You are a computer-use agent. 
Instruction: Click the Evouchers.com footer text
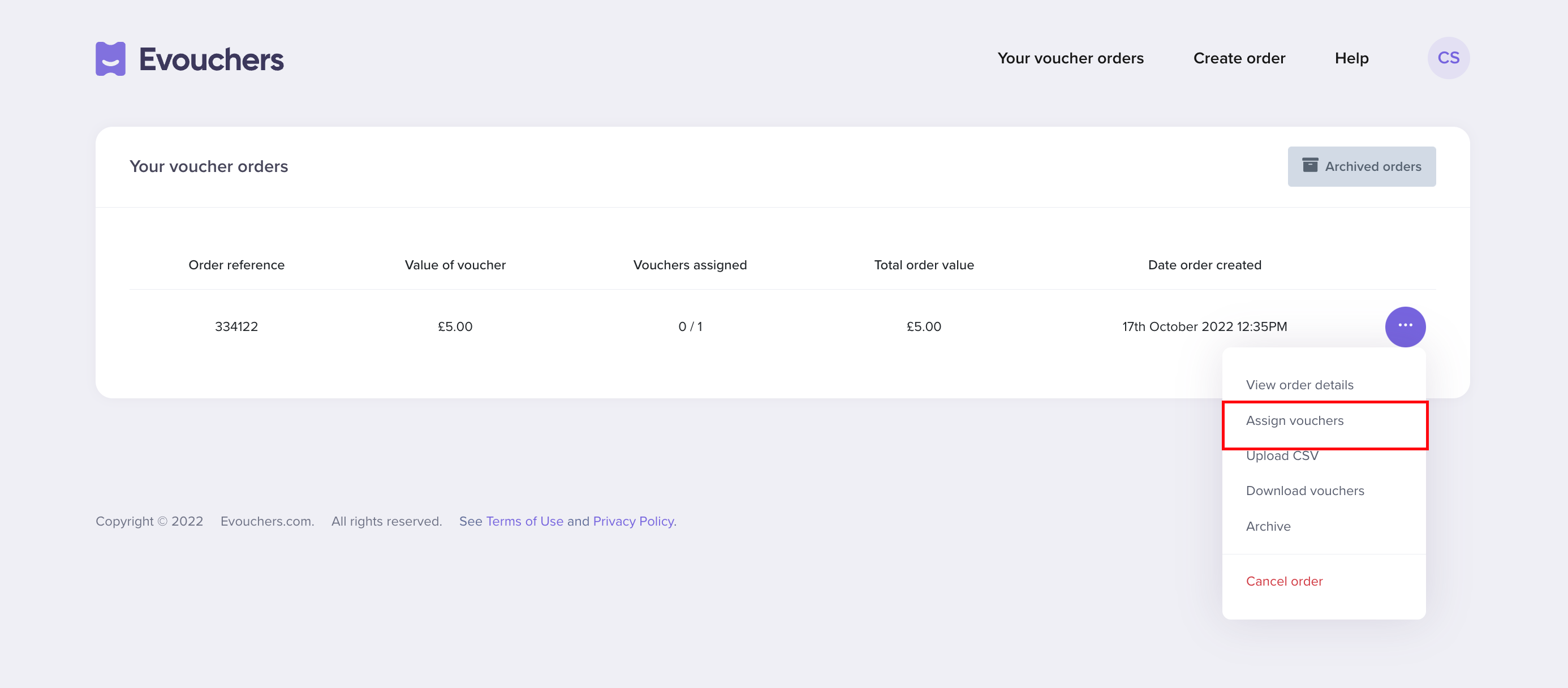pyautogui.click(x=267, y=521)
